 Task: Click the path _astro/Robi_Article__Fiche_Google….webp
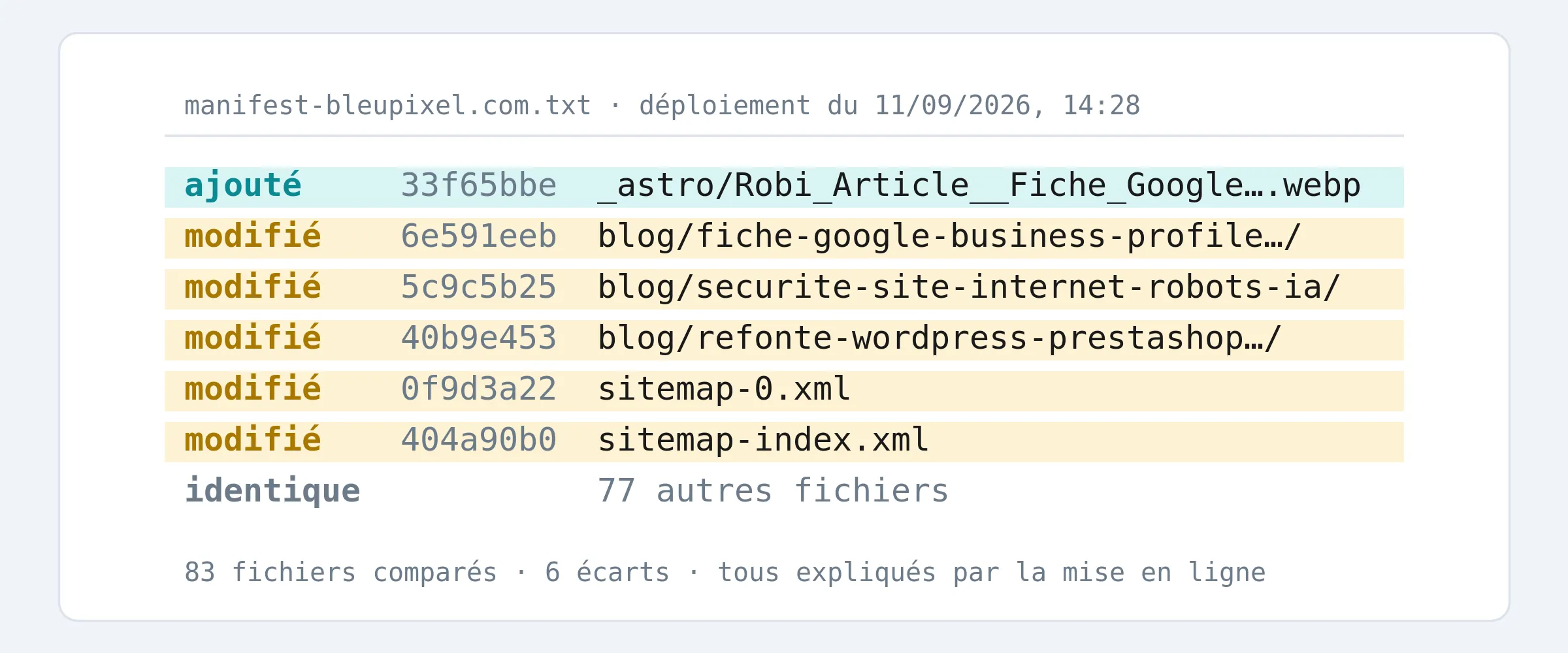coord(979,185)
